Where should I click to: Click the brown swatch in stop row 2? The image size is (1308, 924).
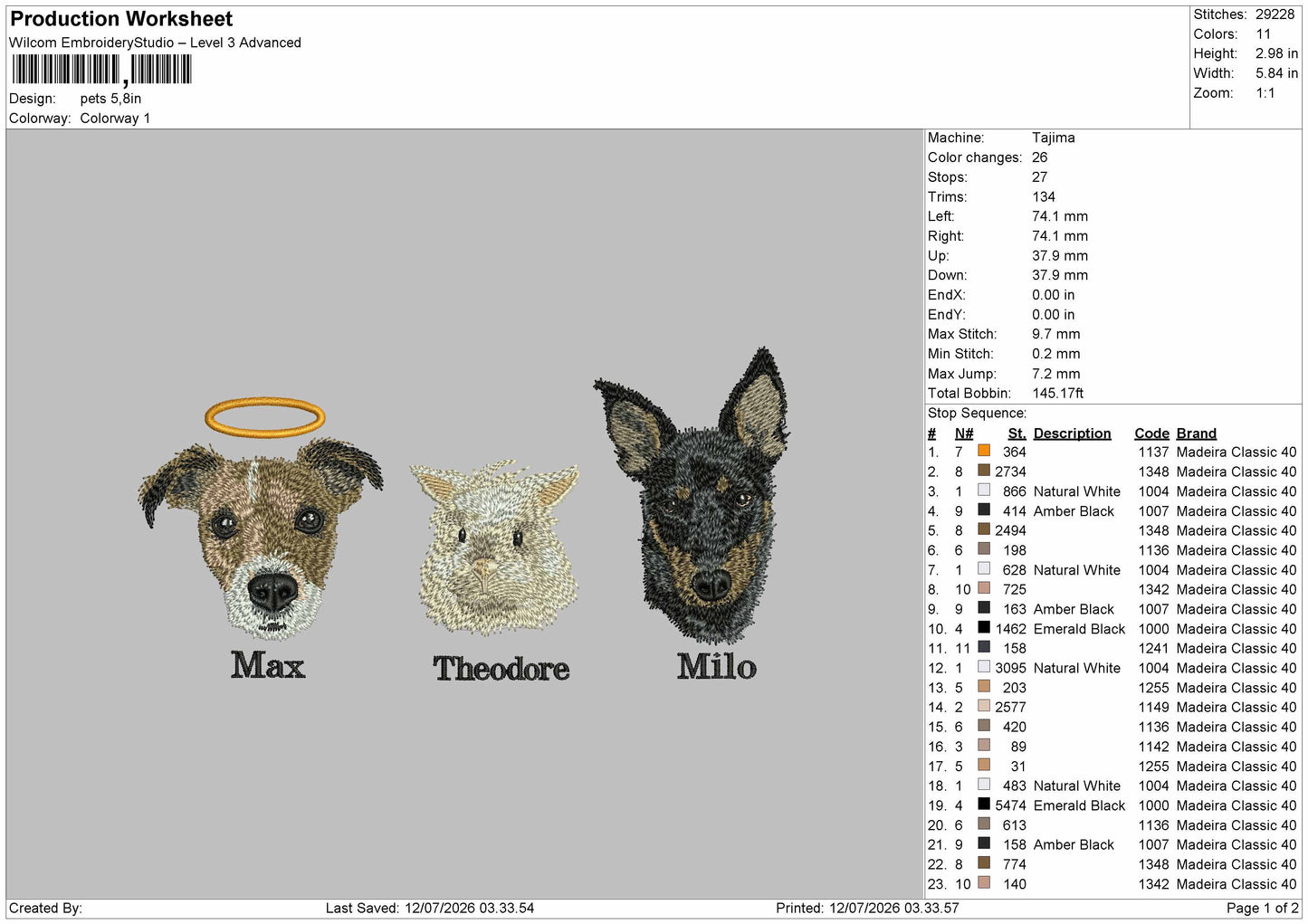[x=984, y=471]
